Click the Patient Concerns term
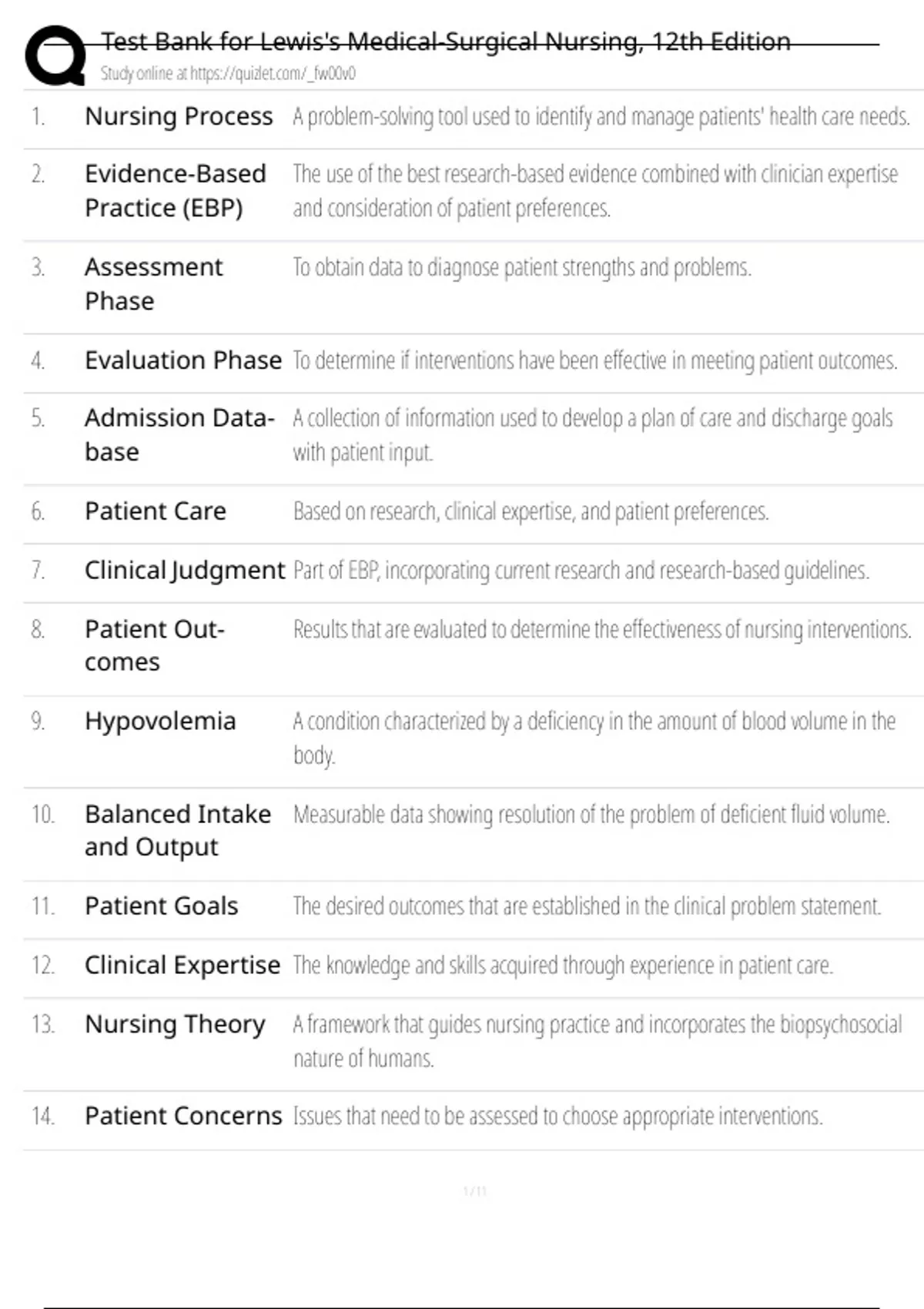The width and height of the screenshot is (924, 1309). point(183,1116)
